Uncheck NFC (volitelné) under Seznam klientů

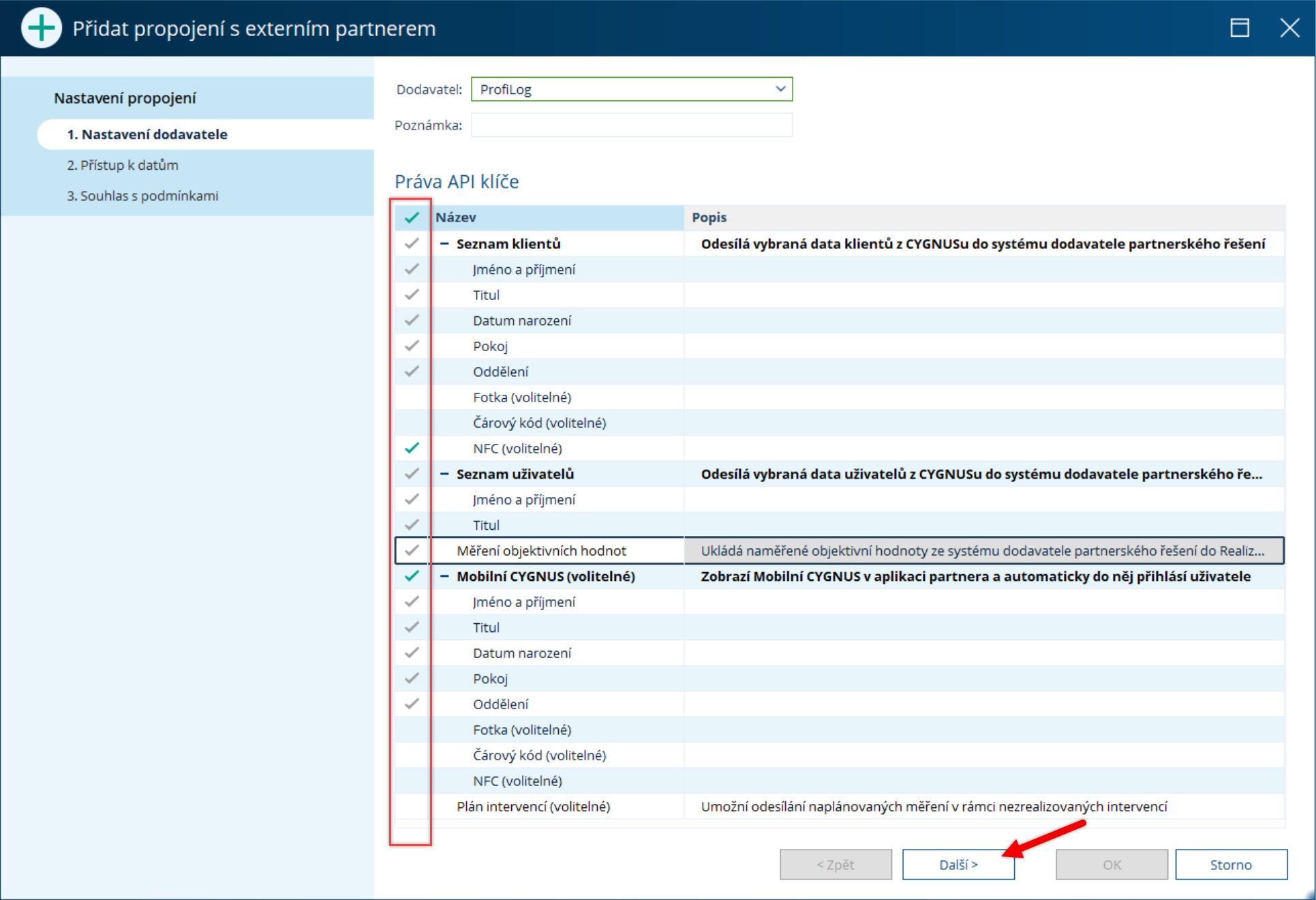[x=412, y=448]
